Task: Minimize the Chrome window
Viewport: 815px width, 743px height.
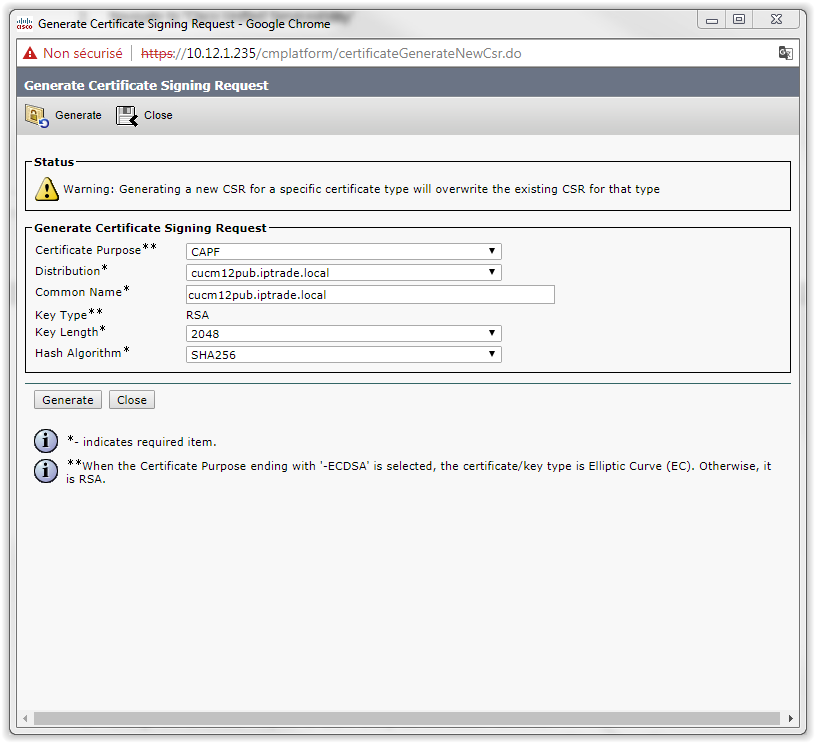Action: tap(712, 20)
